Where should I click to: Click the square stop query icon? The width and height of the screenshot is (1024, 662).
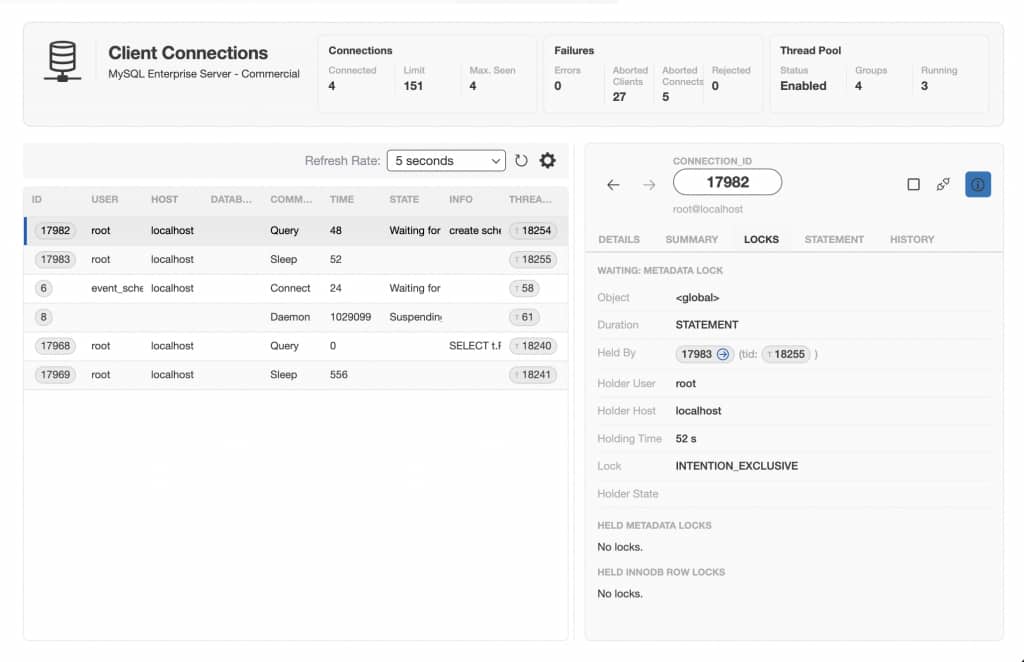pos(914,185)
